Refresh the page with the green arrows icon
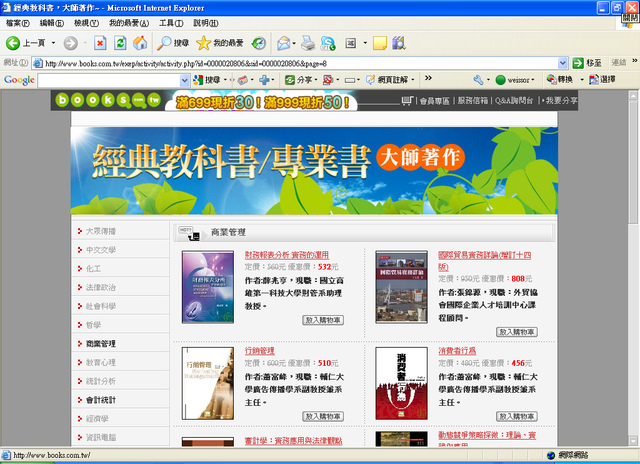The image size is (640, 464). pyautogui.click(x=120, y=43)
